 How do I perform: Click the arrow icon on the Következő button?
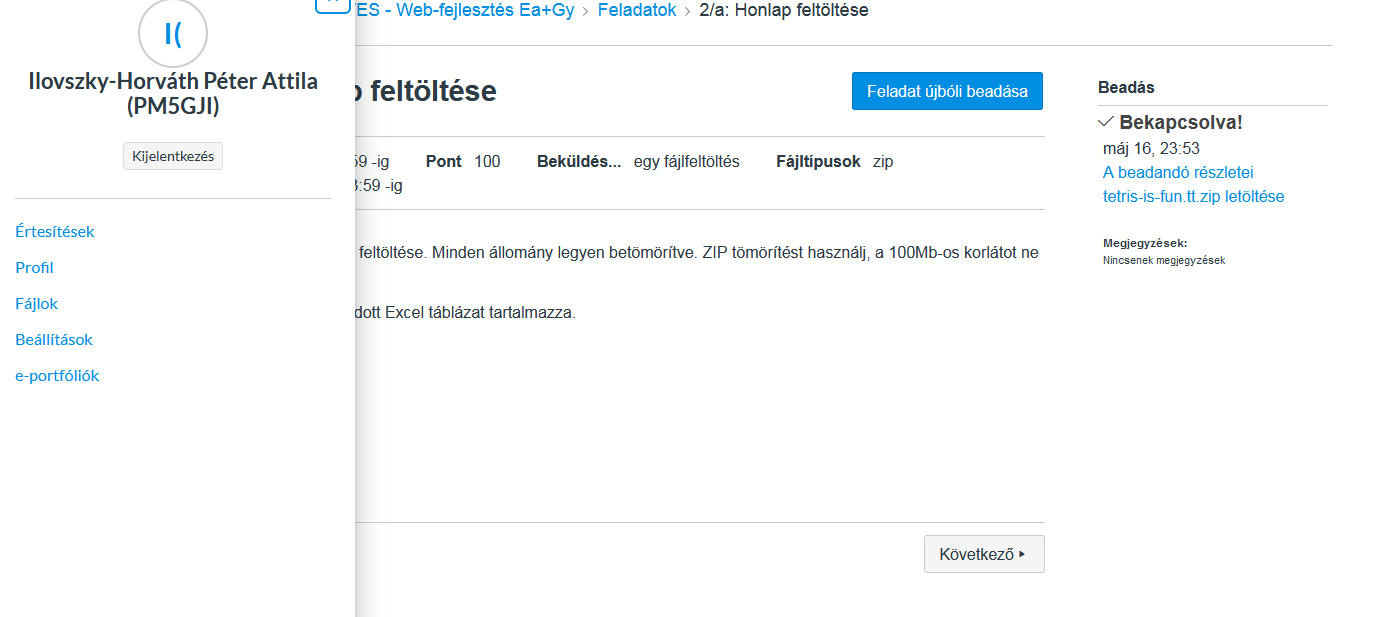pyautogui.click(x=1022, y=554)
